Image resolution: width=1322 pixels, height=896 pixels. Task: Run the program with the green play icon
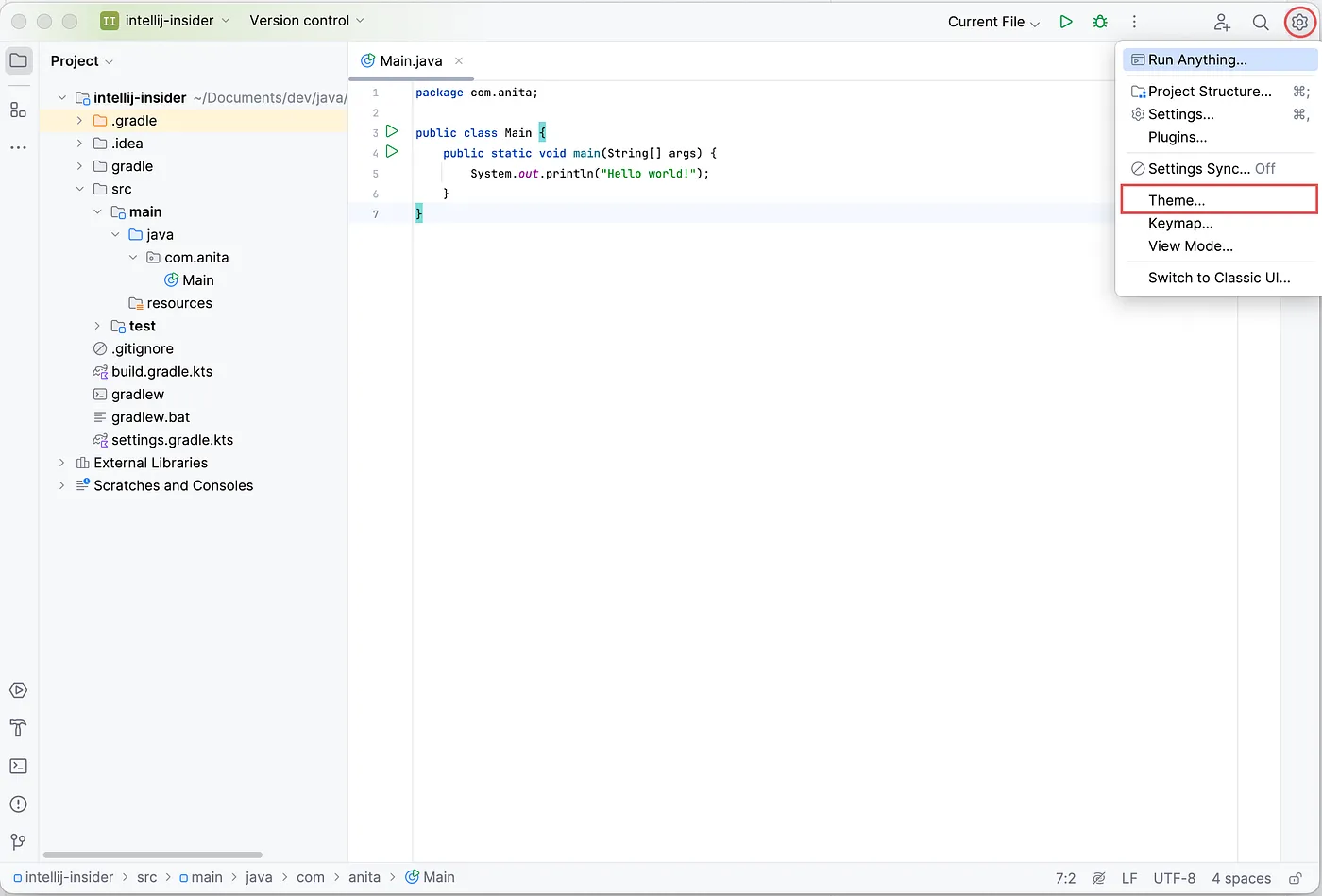click(x=1066, y=21)
